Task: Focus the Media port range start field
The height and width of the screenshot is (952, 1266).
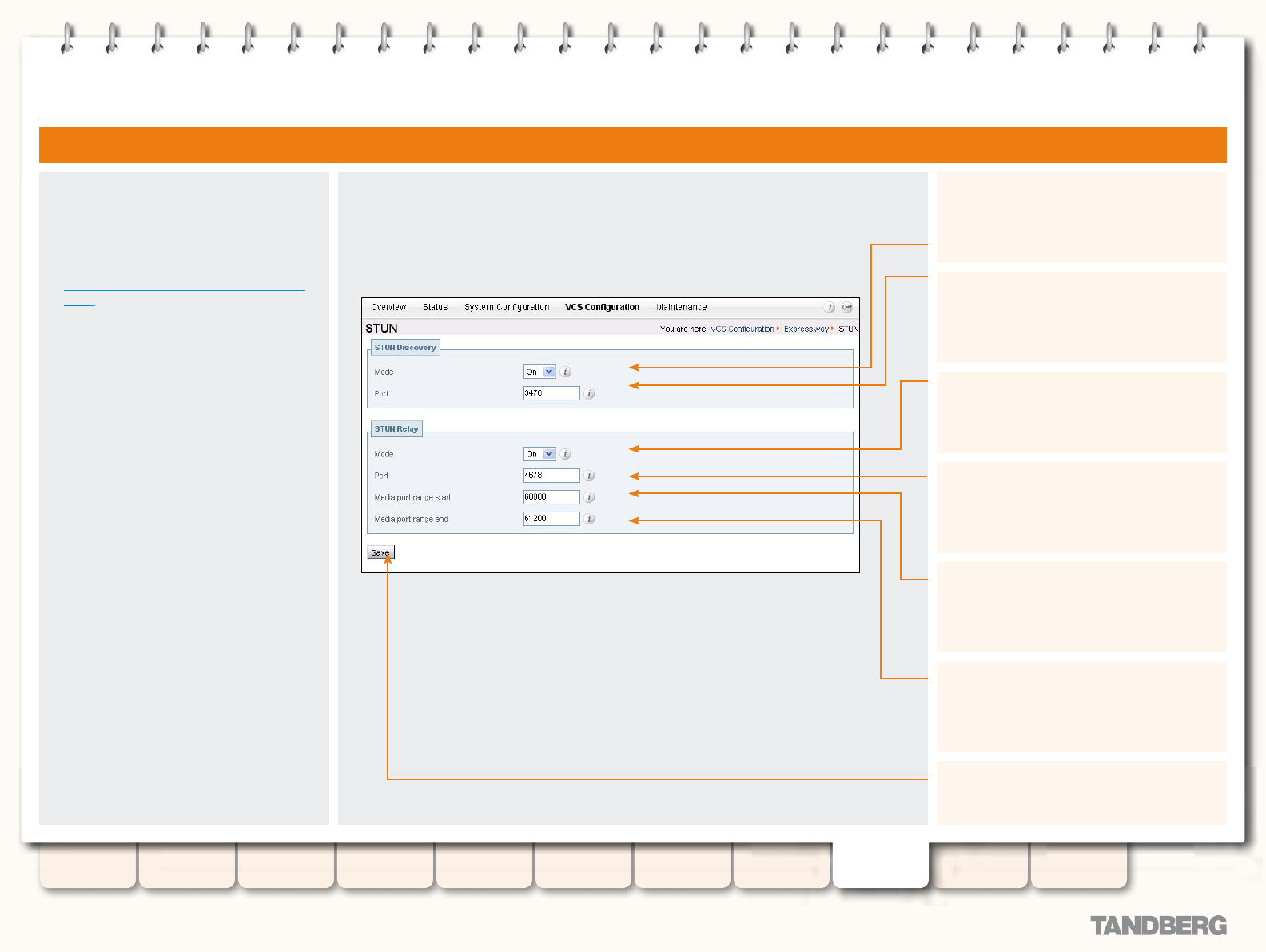Action: (551, 497)
